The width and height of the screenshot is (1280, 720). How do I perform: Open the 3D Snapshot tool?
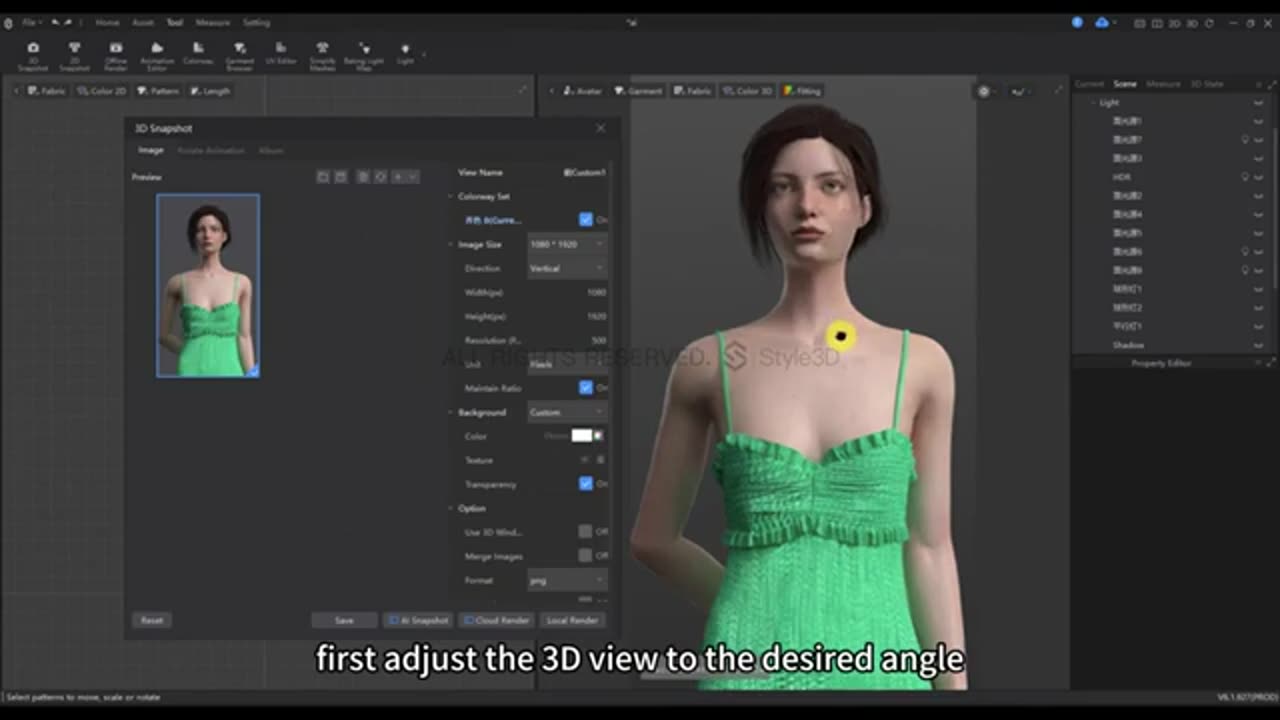coord(33,55)
